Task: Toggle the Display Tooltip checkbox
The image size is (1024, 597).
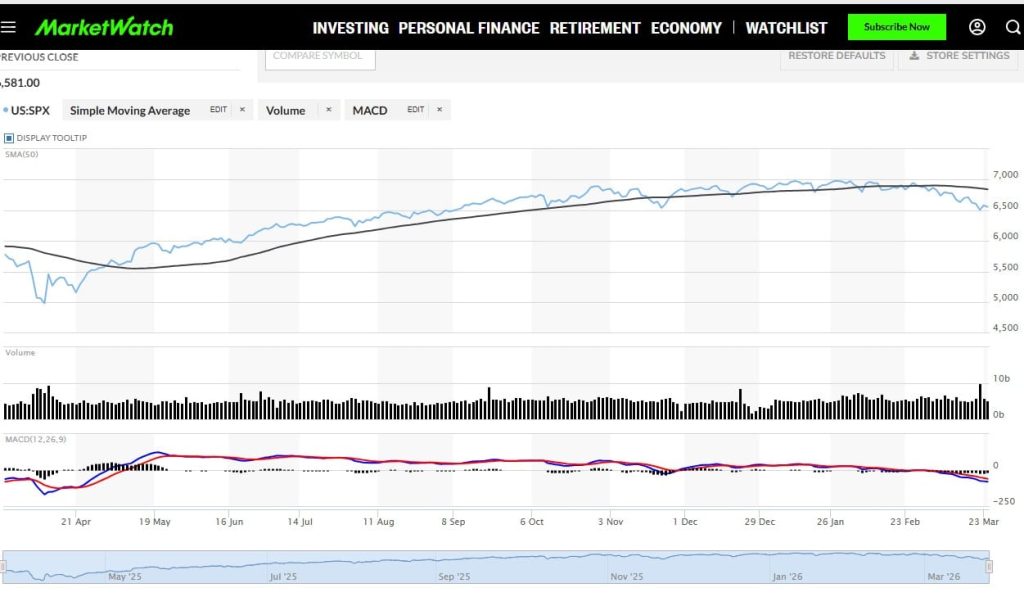Action: tap(9, 138)
